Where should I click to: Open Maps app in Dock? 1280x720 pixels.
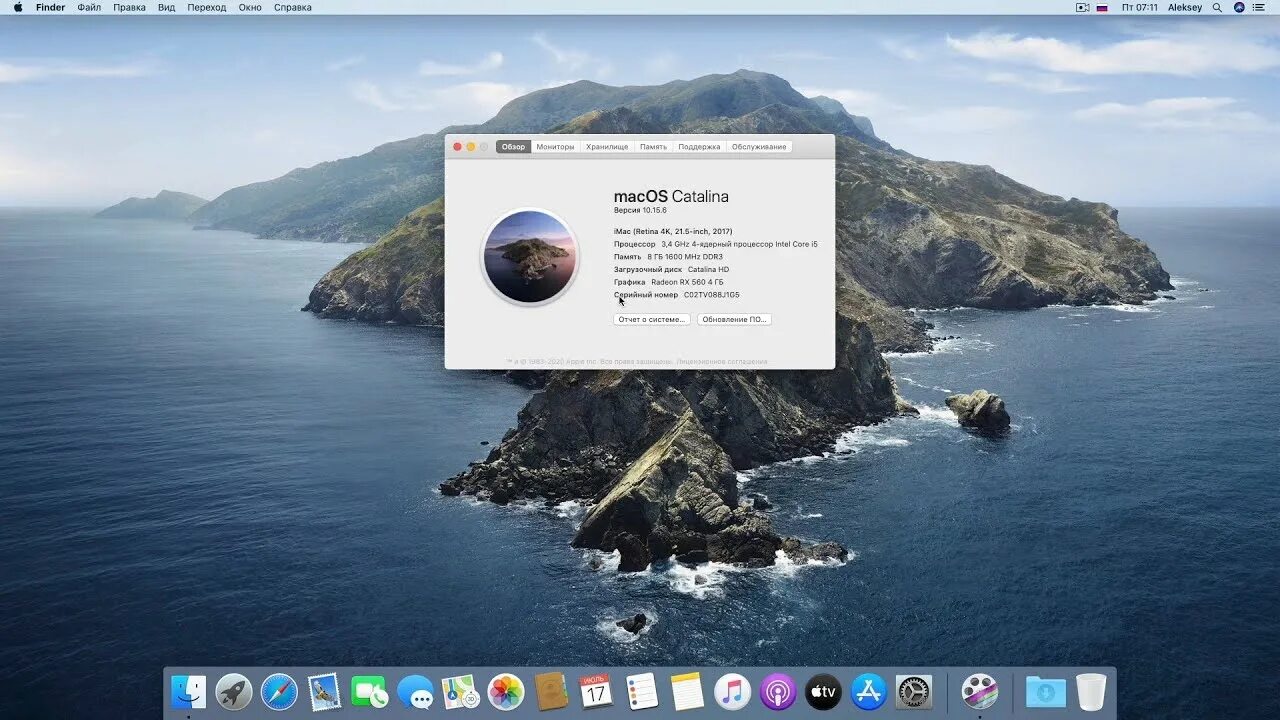click(x=460, y=691)
